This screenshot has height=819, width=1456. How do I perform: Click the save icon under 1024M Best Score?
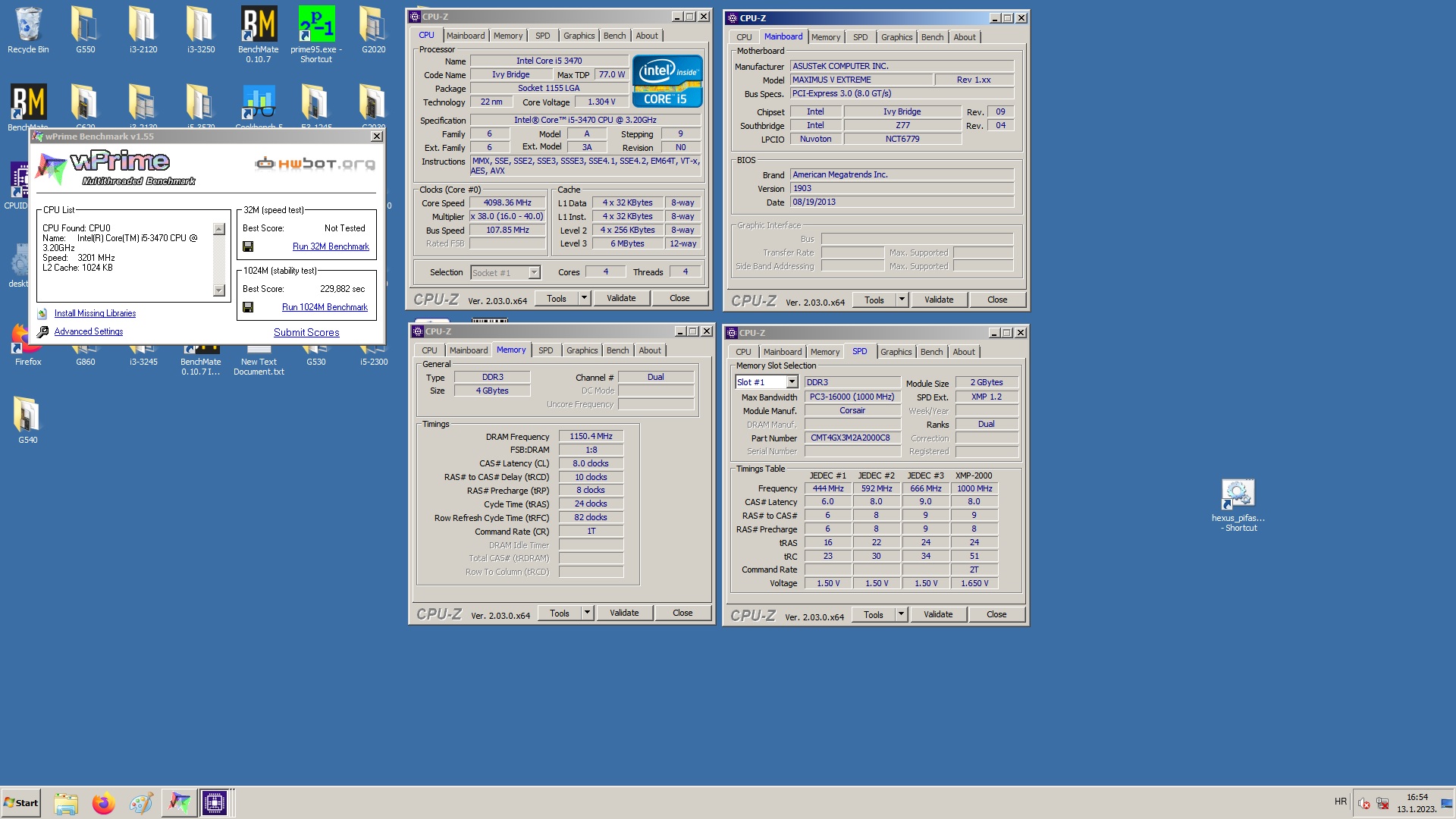pos(248,307)
